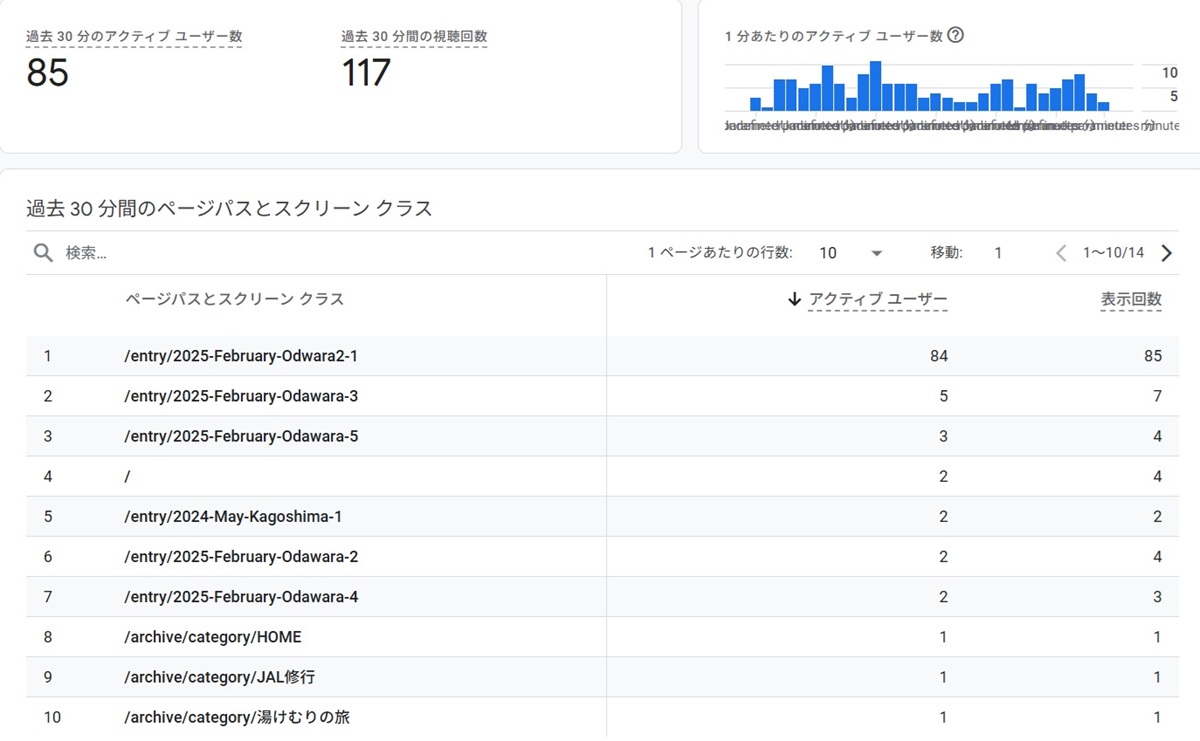Select row /entry/2025-February-Odawara-4

(602, 597)
